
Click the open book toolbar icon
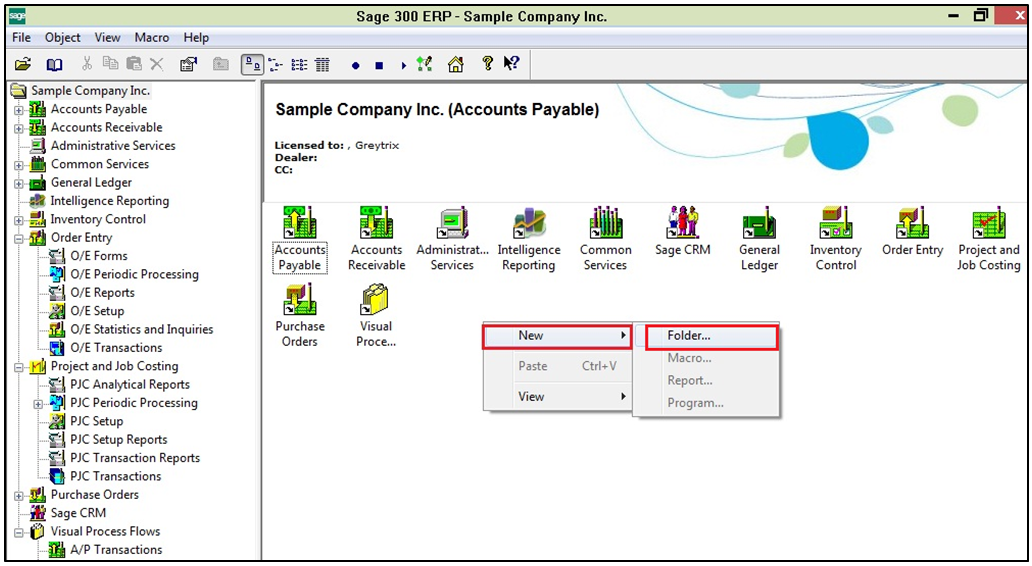(x=54, y=64)
